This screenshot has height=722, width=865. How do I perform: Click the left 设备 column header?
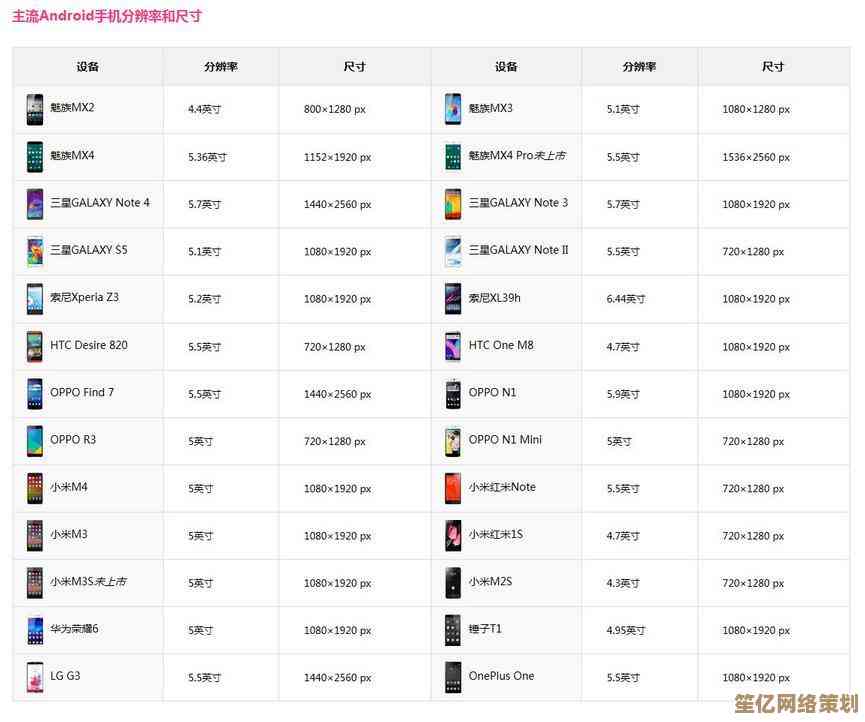[x=88, y=67]
